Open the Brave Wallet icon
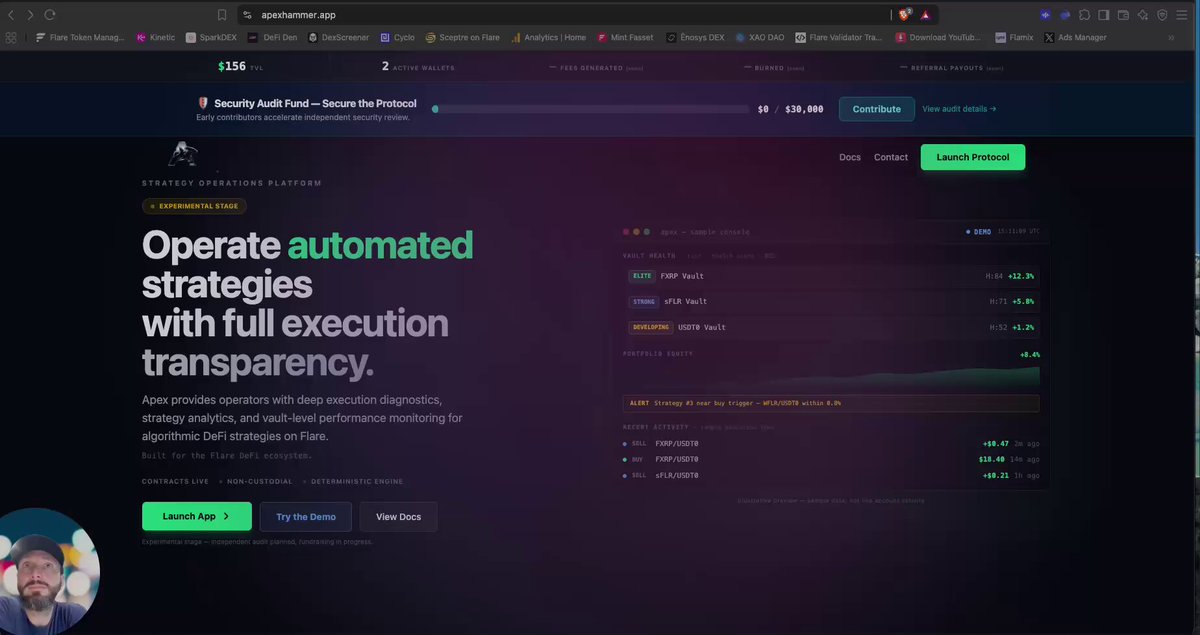This screenshot has height=635, width=1200. click(1123, 15)
